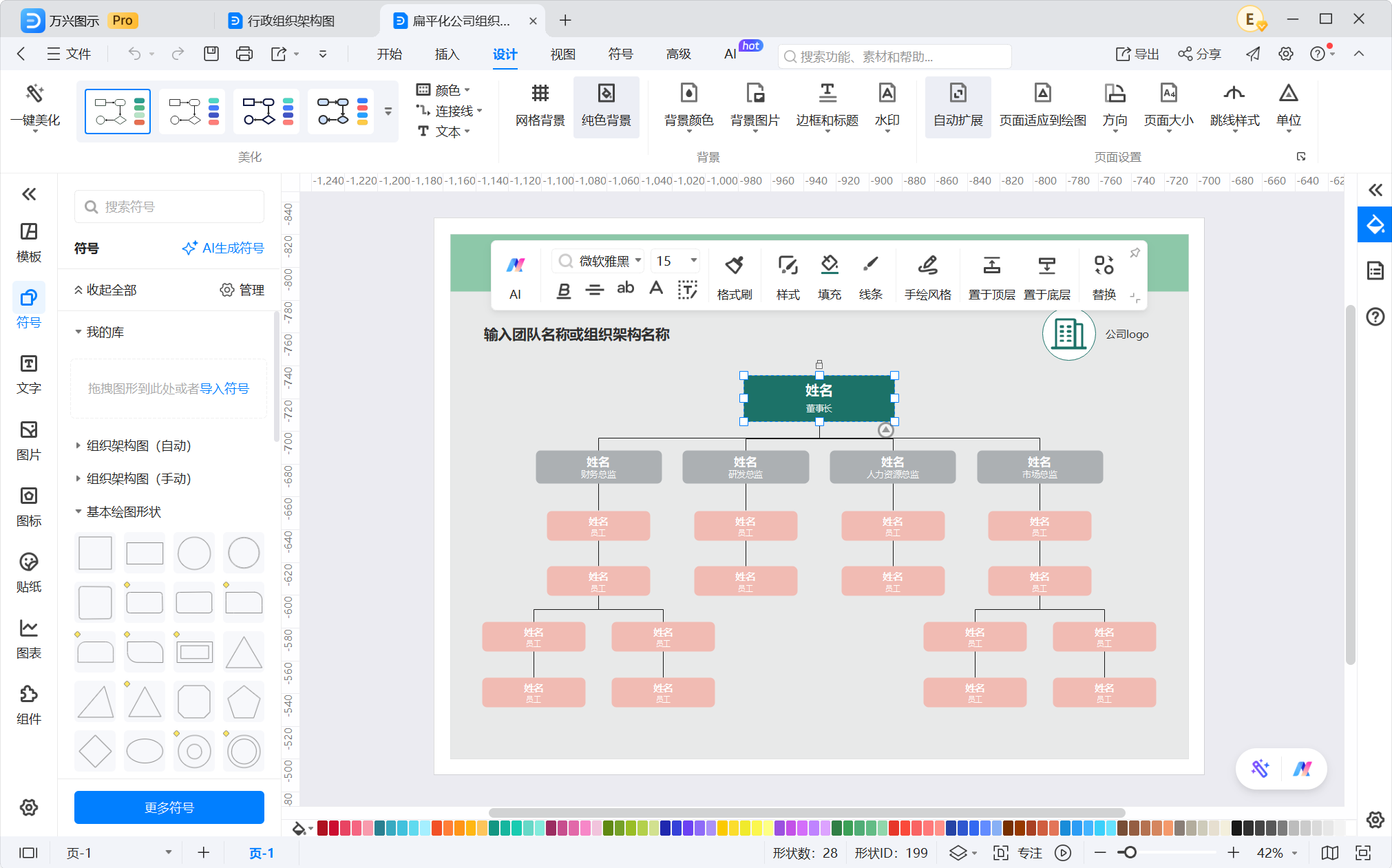Toggle the 纯色背景 solid background button

[x=606, y=107]
